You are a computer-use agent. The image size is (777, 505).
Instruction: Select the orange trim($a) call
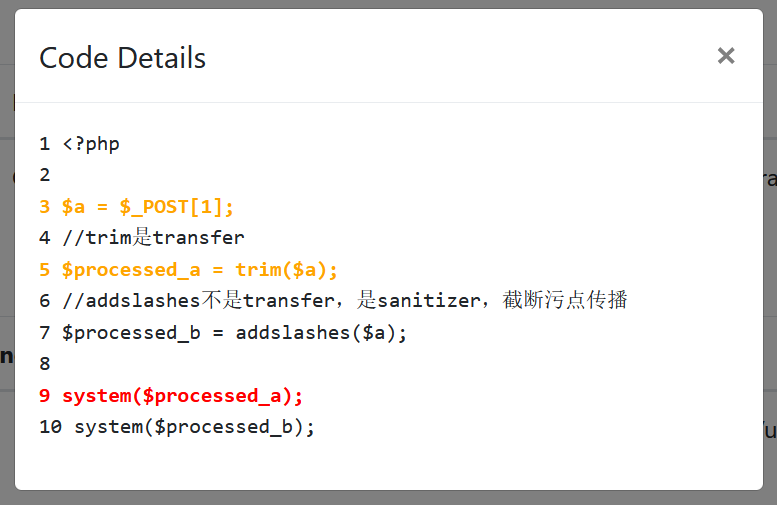click(x=286, y=270)
